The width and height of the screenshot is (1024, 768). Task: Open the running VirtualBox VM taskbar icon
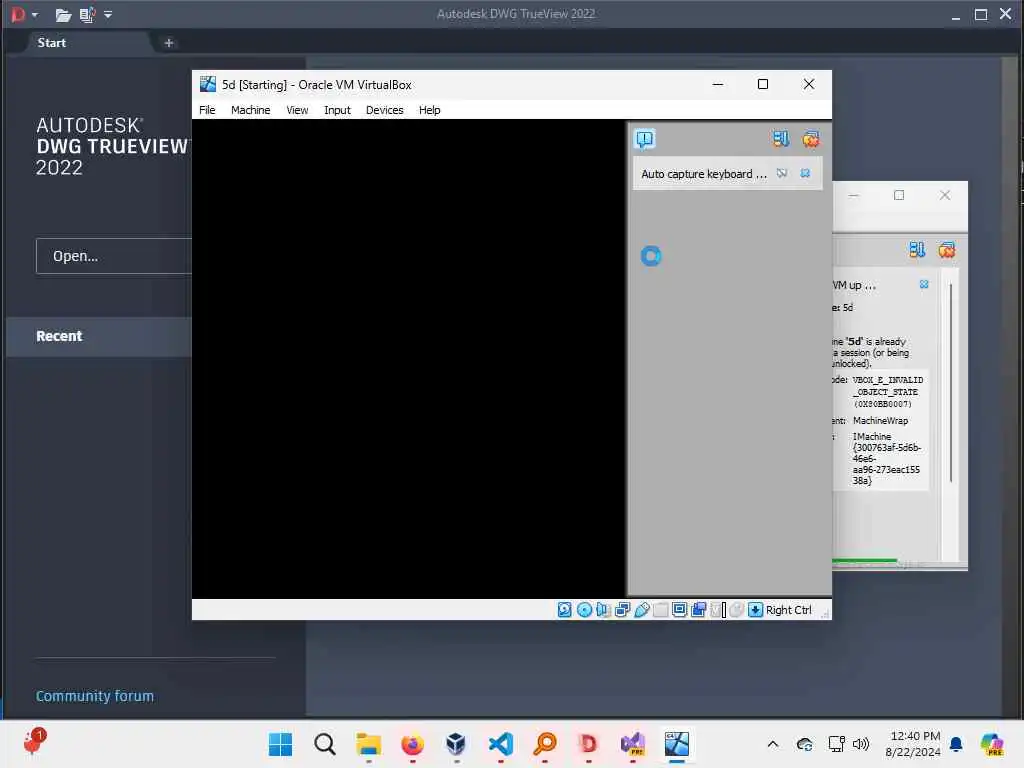[x=677, y=744]
